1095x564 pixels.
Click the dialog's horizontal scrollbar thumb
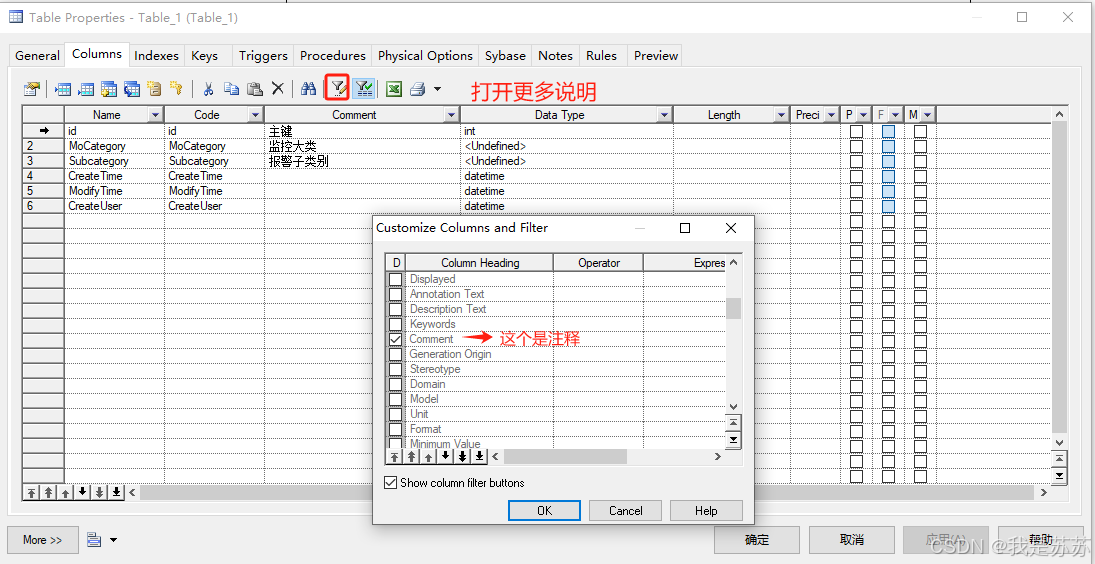point(565,457)
